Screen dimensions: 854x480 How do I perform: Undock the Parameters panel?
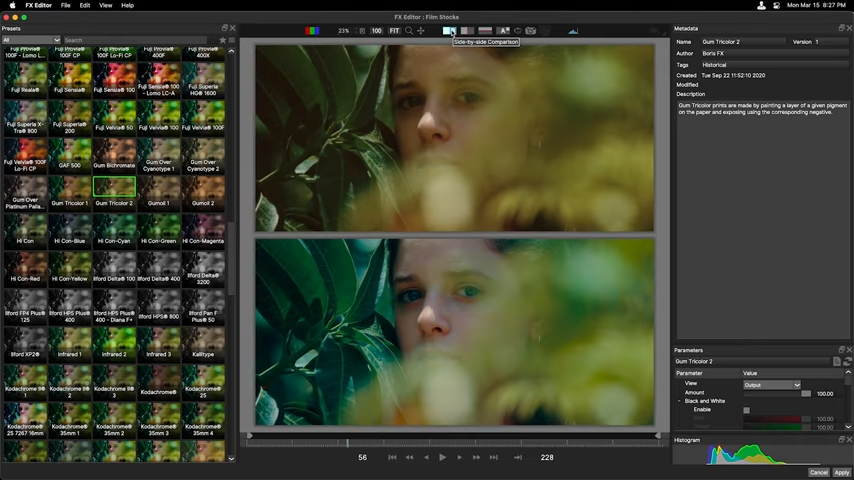(x=841, y=350)
